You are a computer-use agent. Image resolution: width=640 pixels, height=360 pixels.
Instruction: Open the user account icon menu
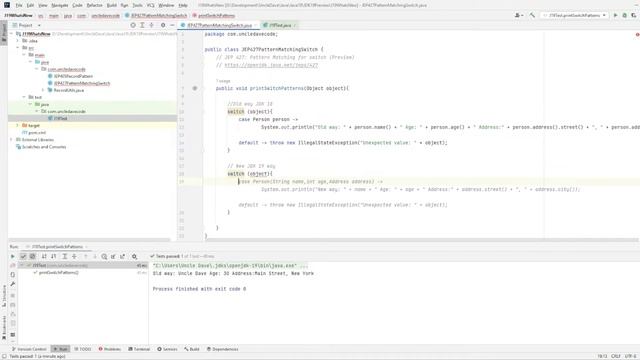(519, 16)
